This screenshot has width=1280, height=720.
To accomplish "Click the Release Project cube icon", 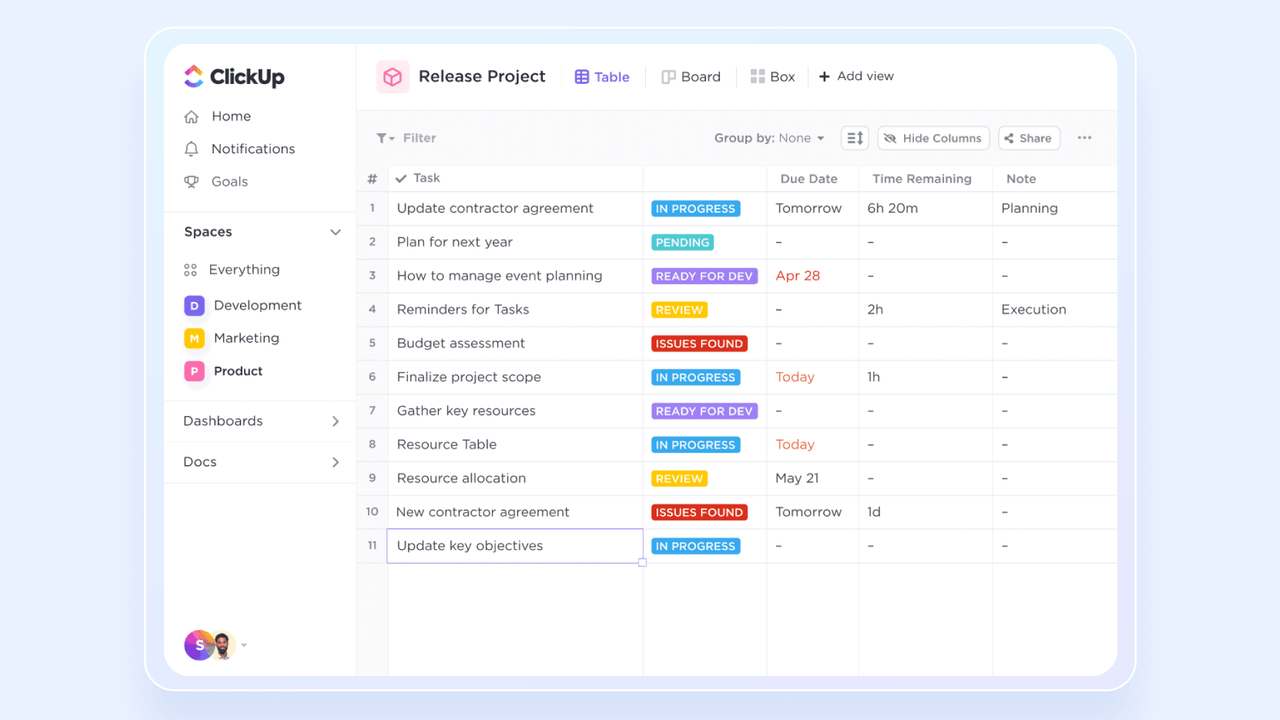I will (x=393, y=77).
